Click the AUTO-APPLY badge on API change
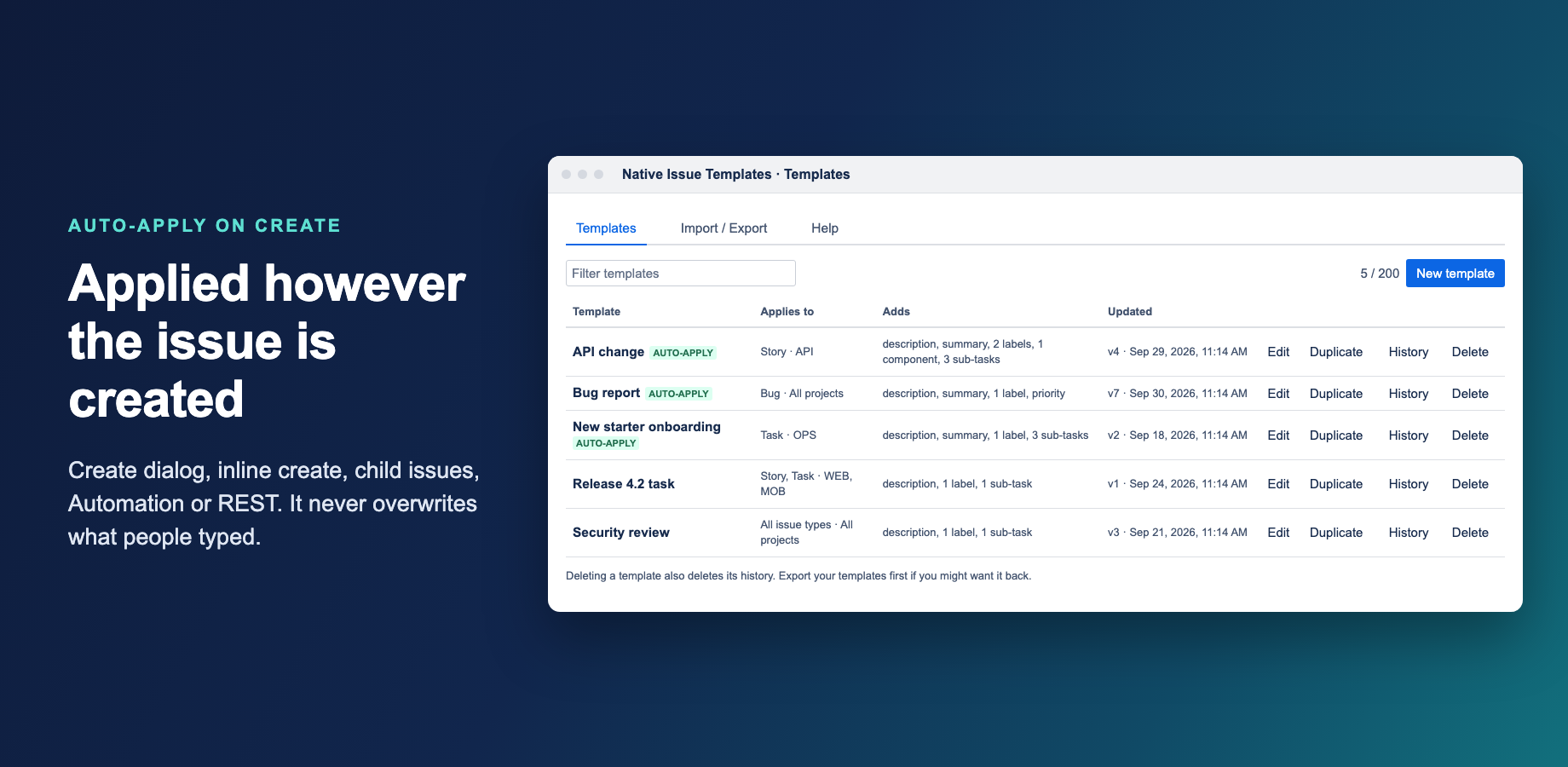Image resolution: width=1568 pixels, height=767 pixels. point(683,353)
